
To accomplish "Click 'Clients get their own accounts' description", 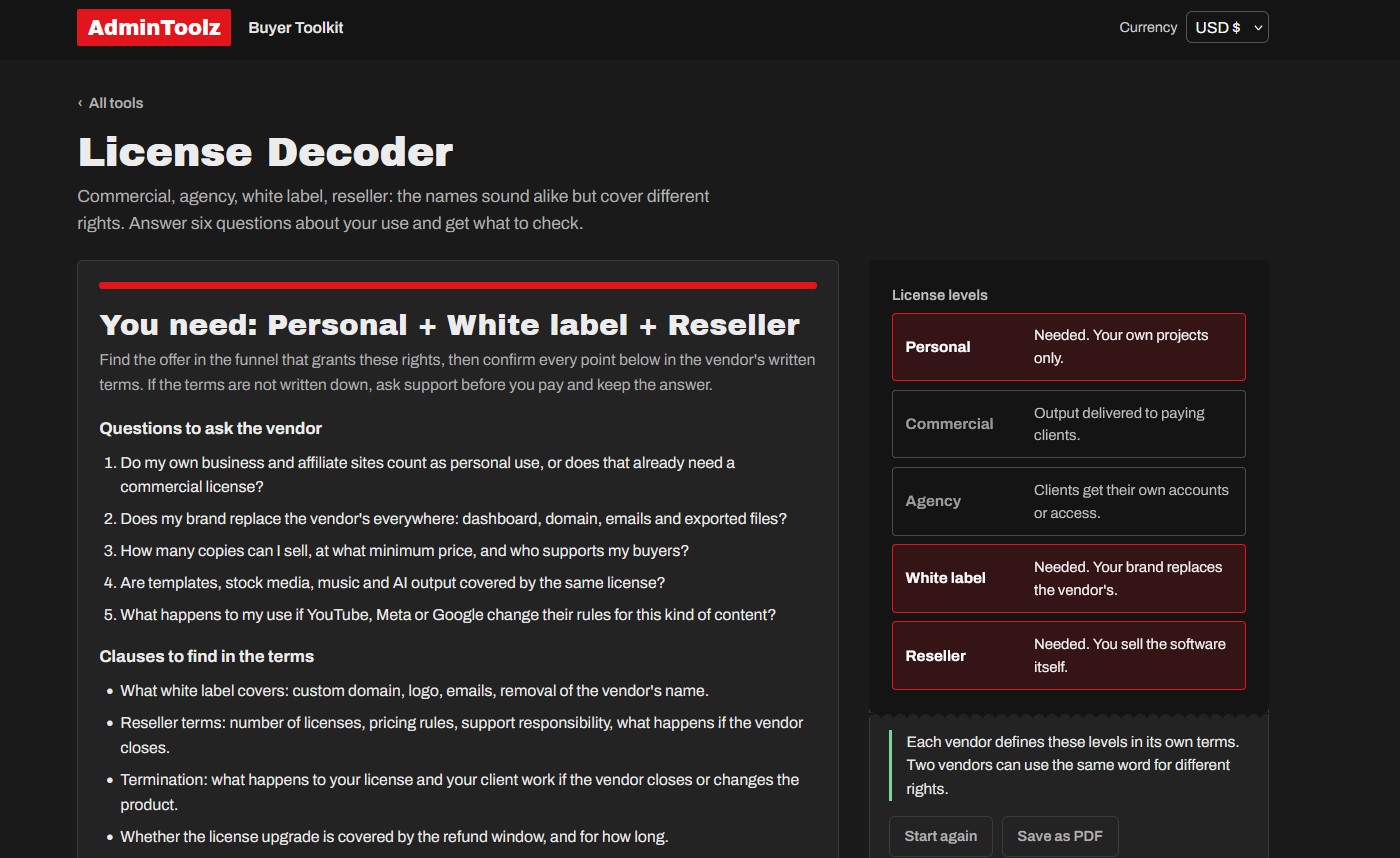I will 1131,501.
